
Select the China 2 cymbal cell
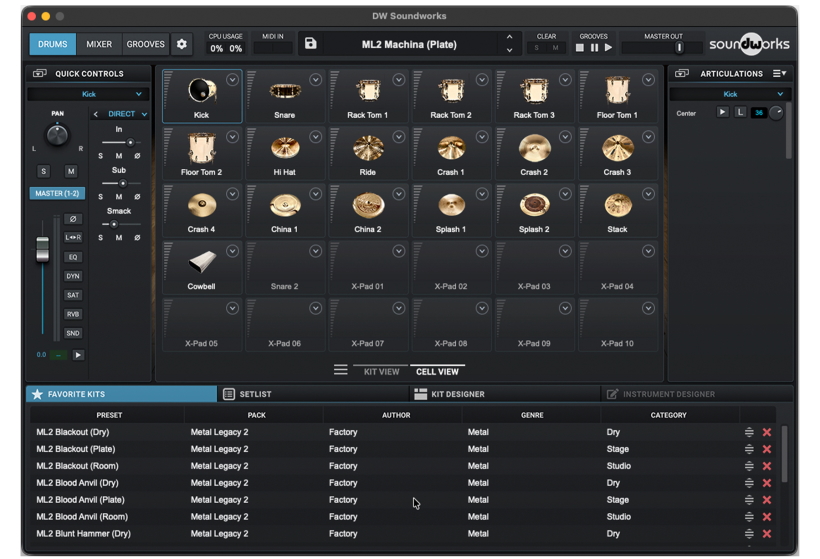[x=368, y=210]
